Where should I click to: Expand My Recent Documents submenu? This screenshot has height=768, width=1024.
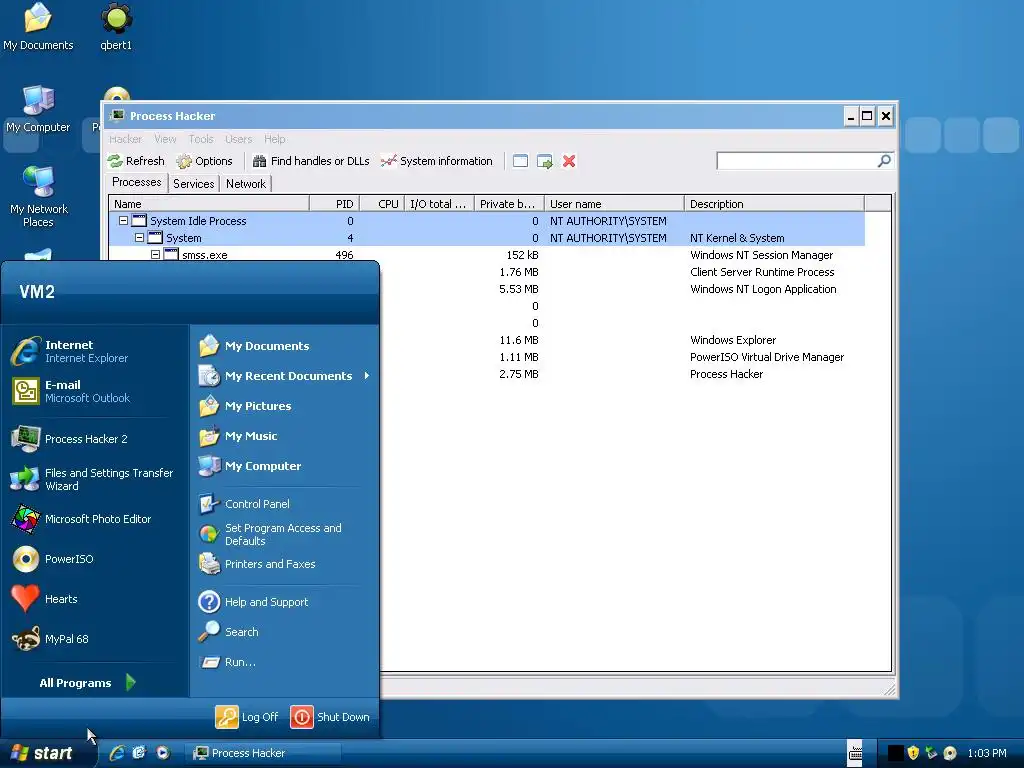point(285,376)
